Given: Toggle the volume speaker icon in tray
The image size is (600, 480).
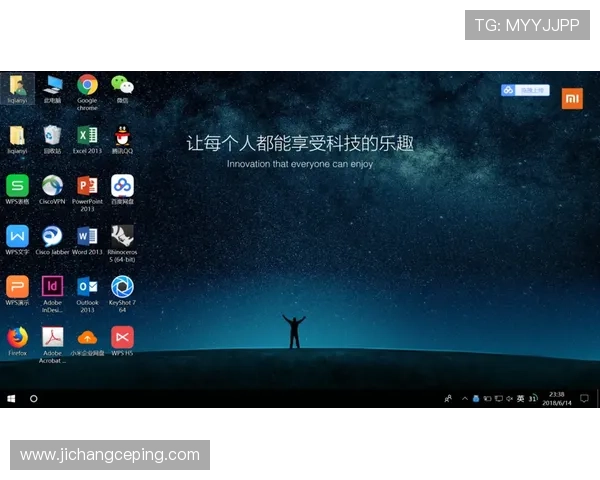Looking at the screenshot, I should pos(511,398).
